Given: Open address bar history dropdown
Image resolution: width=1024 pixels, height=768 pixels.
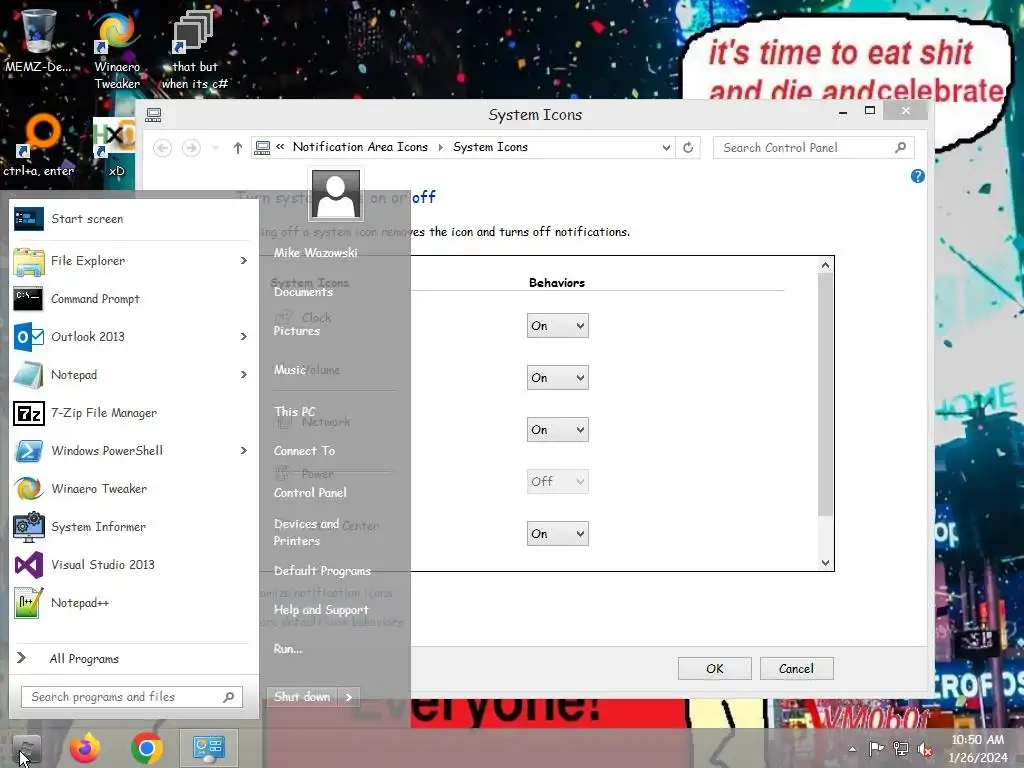Looking at the screenshot, I should point(665,148).
